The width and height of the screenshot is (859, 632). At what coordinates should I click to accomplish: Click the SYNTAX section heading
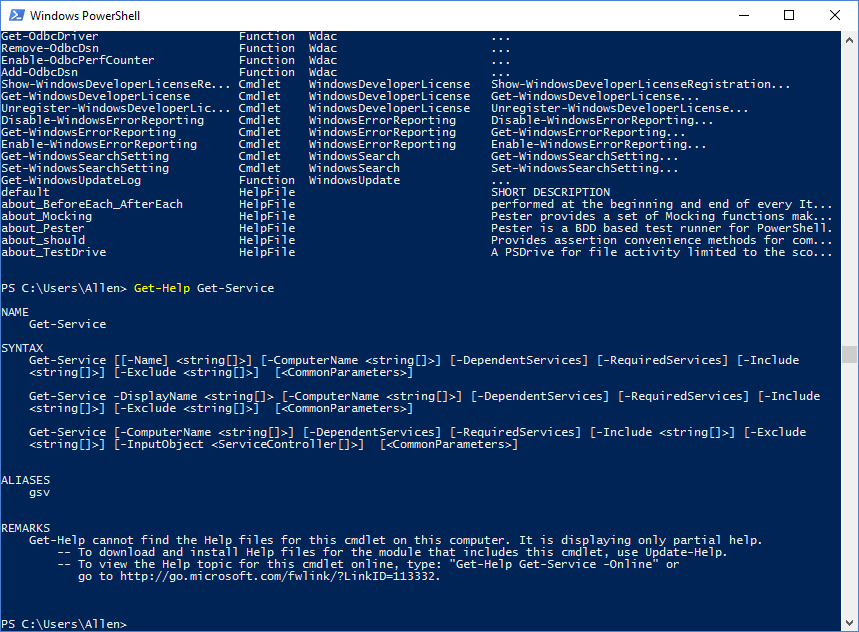pyautogui.click(x=20, y=347)
